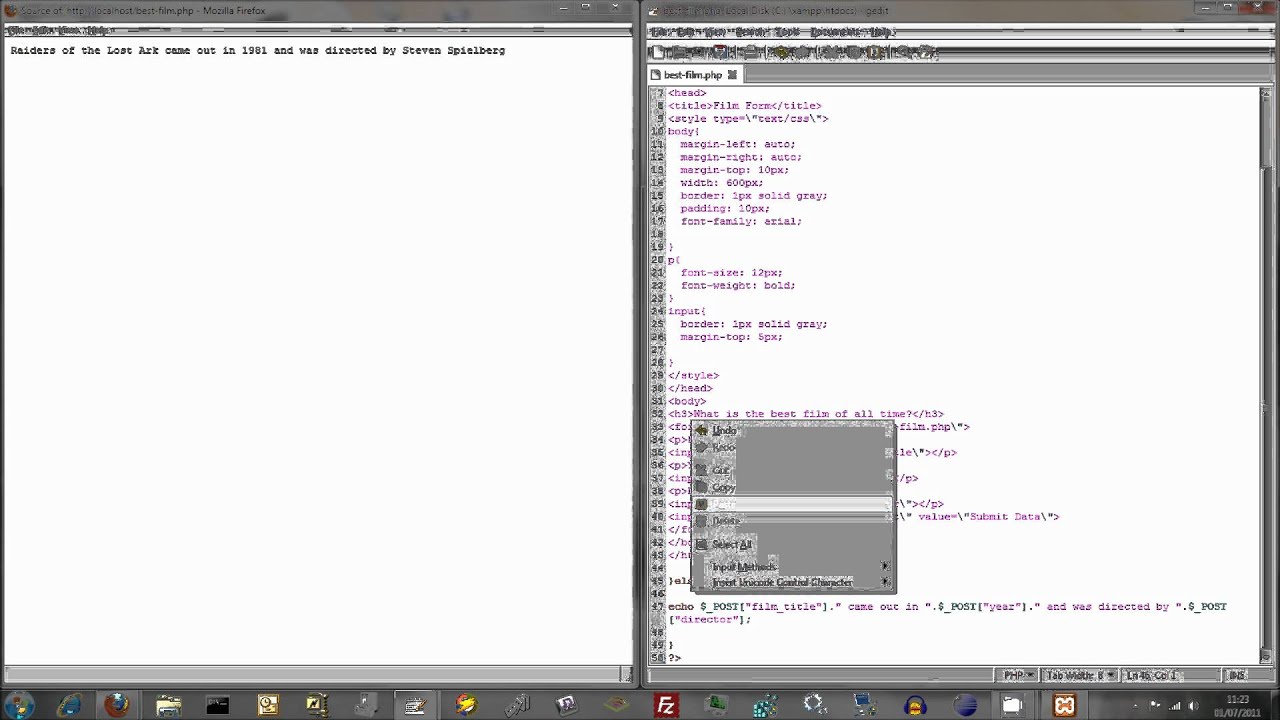Click the code line 'font-family: arial;'
This screenshot has height=720, width=1280.
[x=741, y=221]
